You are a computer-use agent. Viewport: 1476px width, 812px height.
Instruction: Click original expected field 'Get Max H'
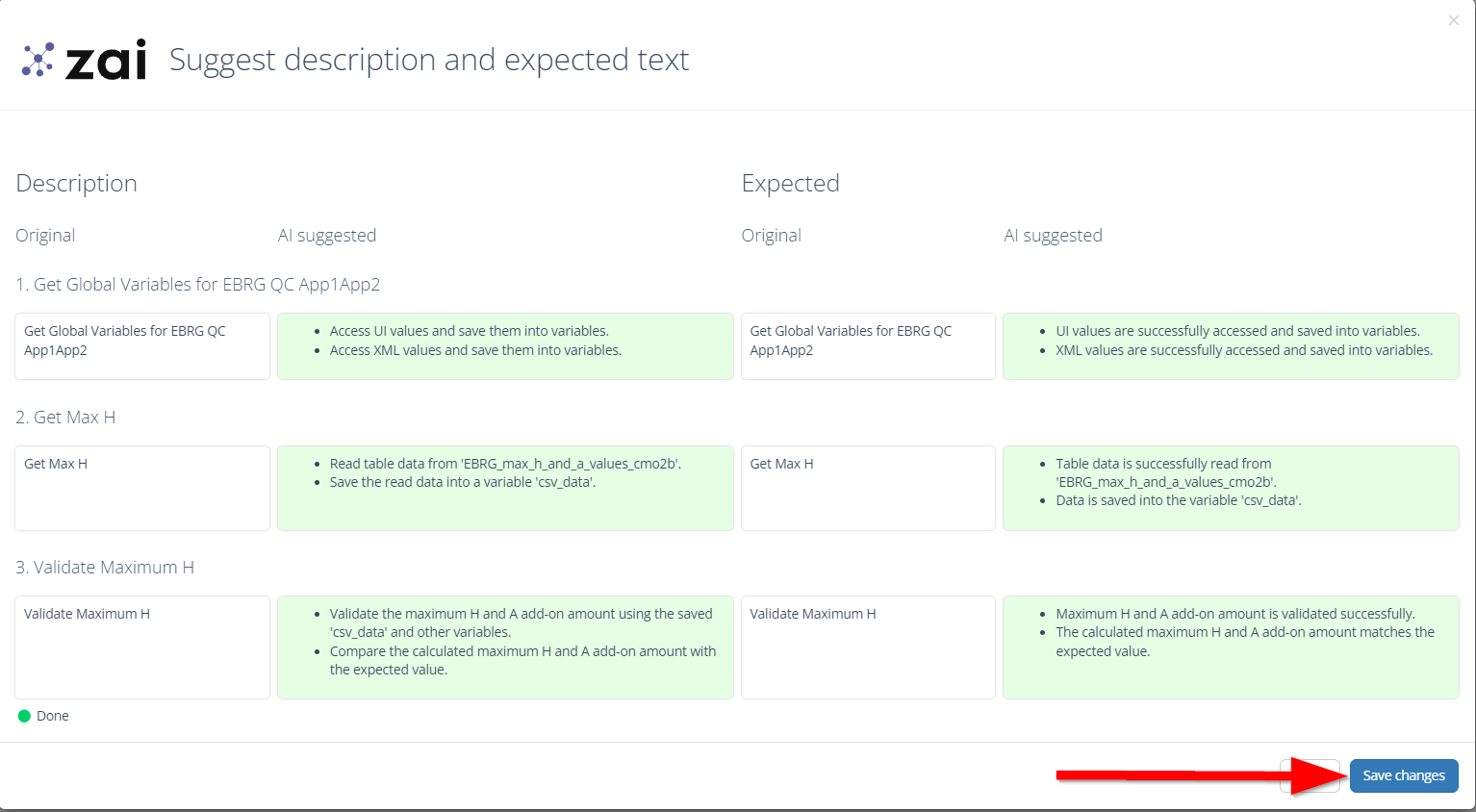coord(868,488)
